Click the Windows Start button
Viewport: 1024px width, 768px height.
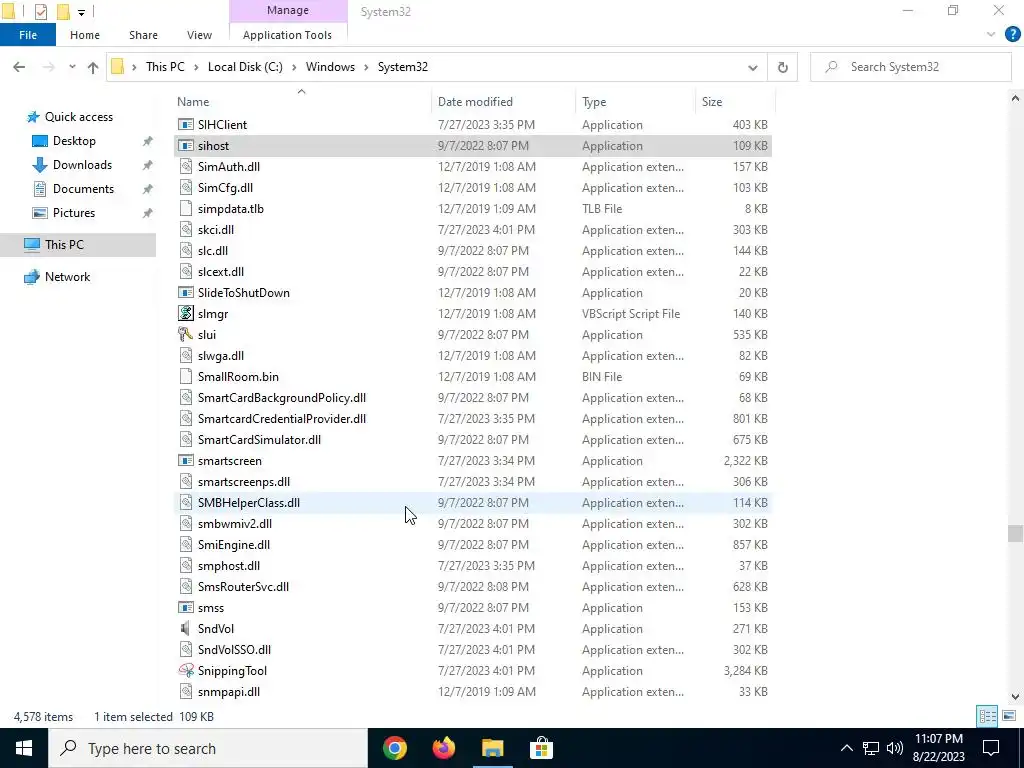click(24, 748)
